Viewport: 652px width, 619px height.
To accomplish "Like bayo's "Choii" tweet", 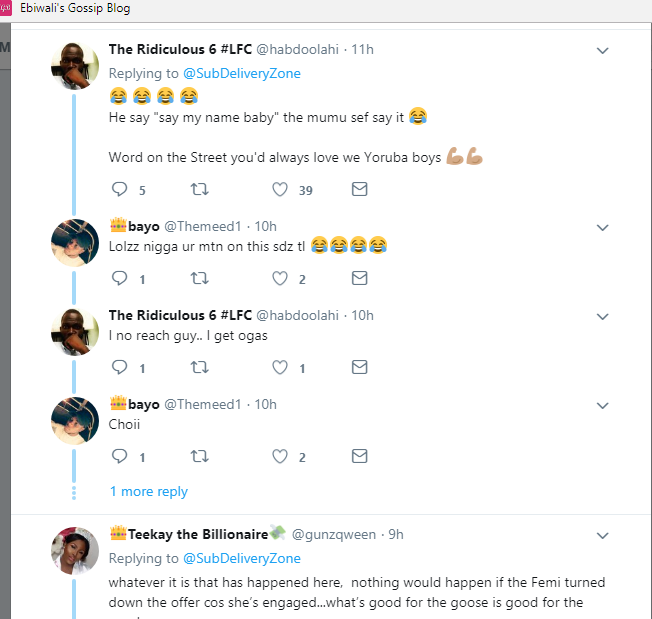I will point(280,457).
